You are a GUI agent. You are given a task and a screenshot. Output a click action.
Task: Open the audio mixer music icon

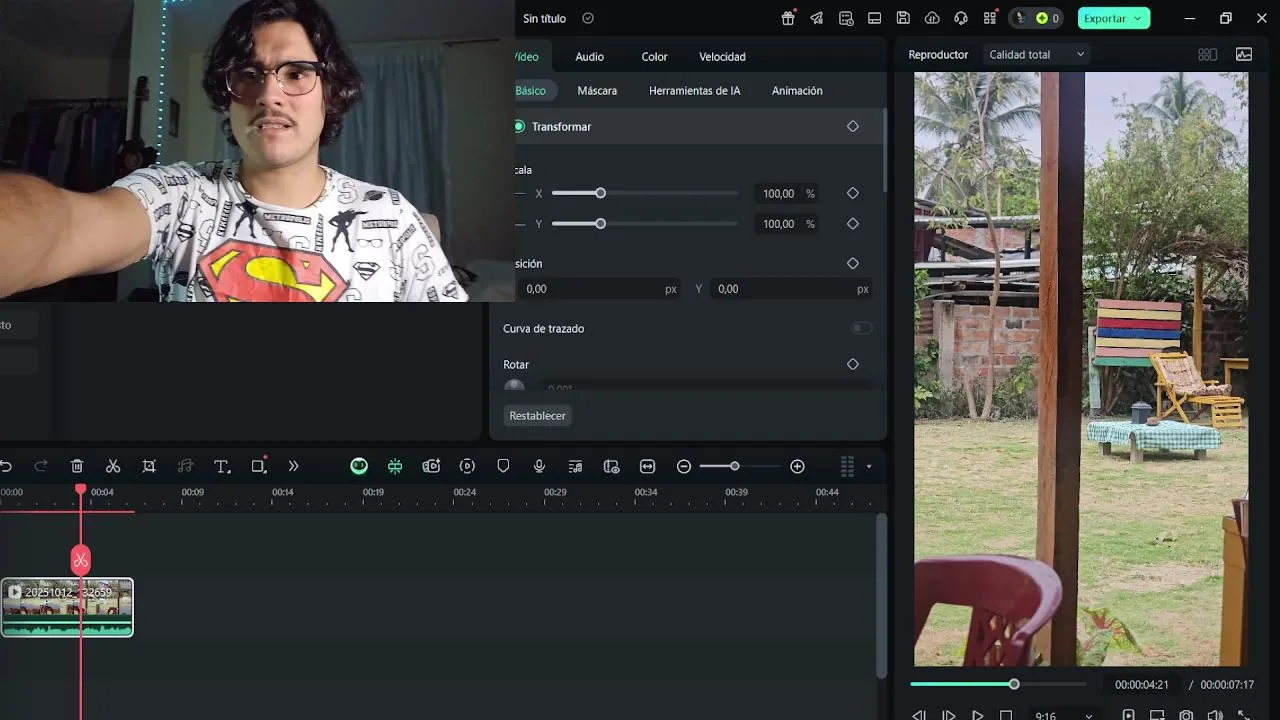point(575,466)
